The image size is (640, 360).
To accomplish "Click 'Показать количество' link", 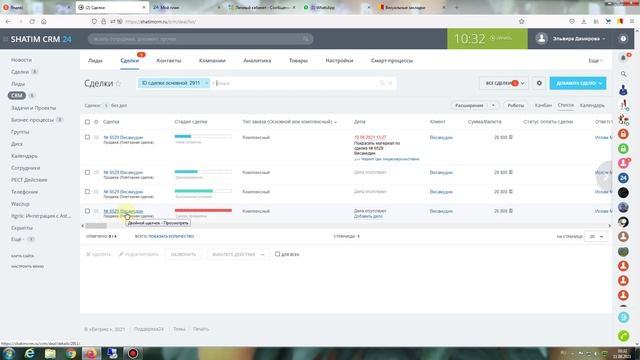I will [x=171, y=236].
